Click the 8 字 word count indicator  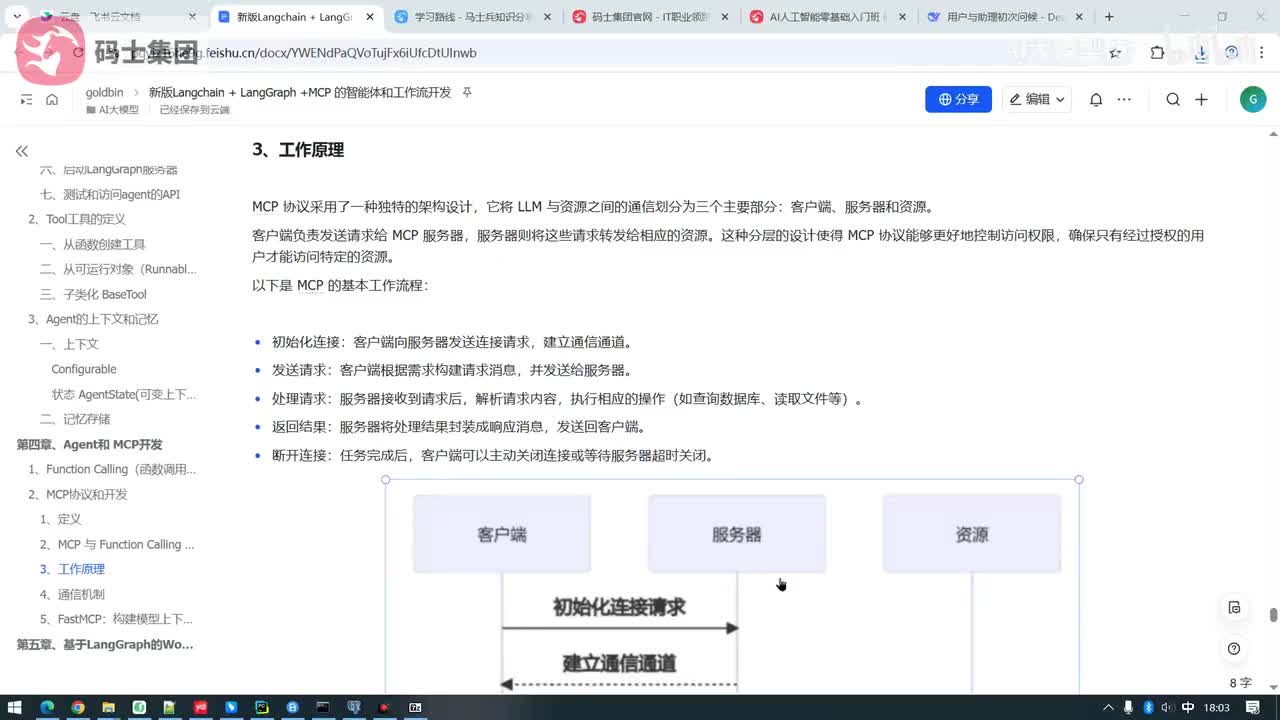(1240, 683)
